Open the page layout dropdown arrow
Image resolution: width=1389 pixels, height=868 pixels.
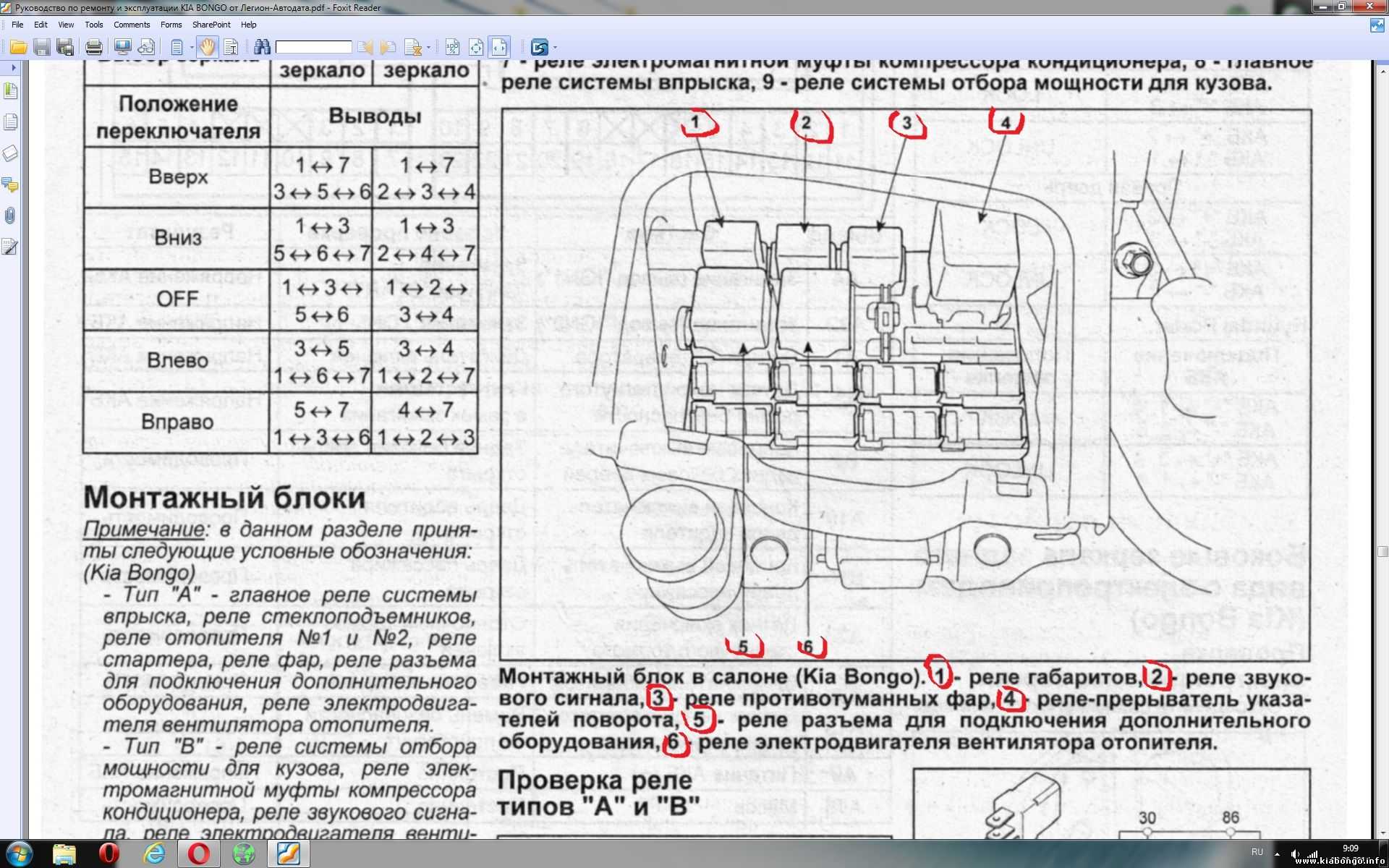pyautogui.click(x=192, y=48)
